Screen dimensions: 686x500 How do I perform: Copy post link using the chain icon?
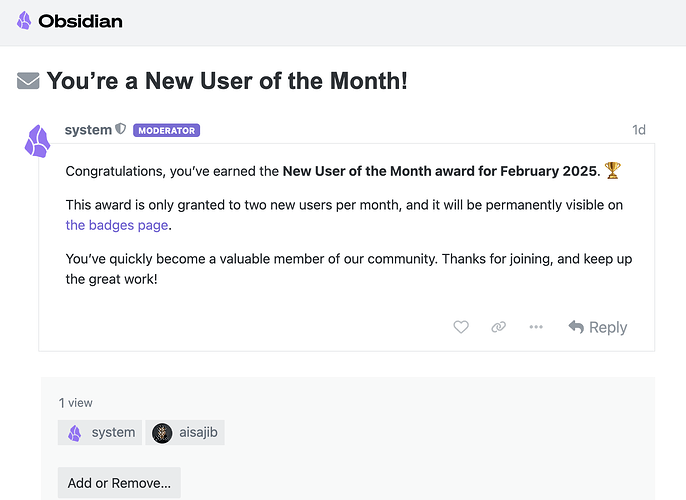click(498, 327)
